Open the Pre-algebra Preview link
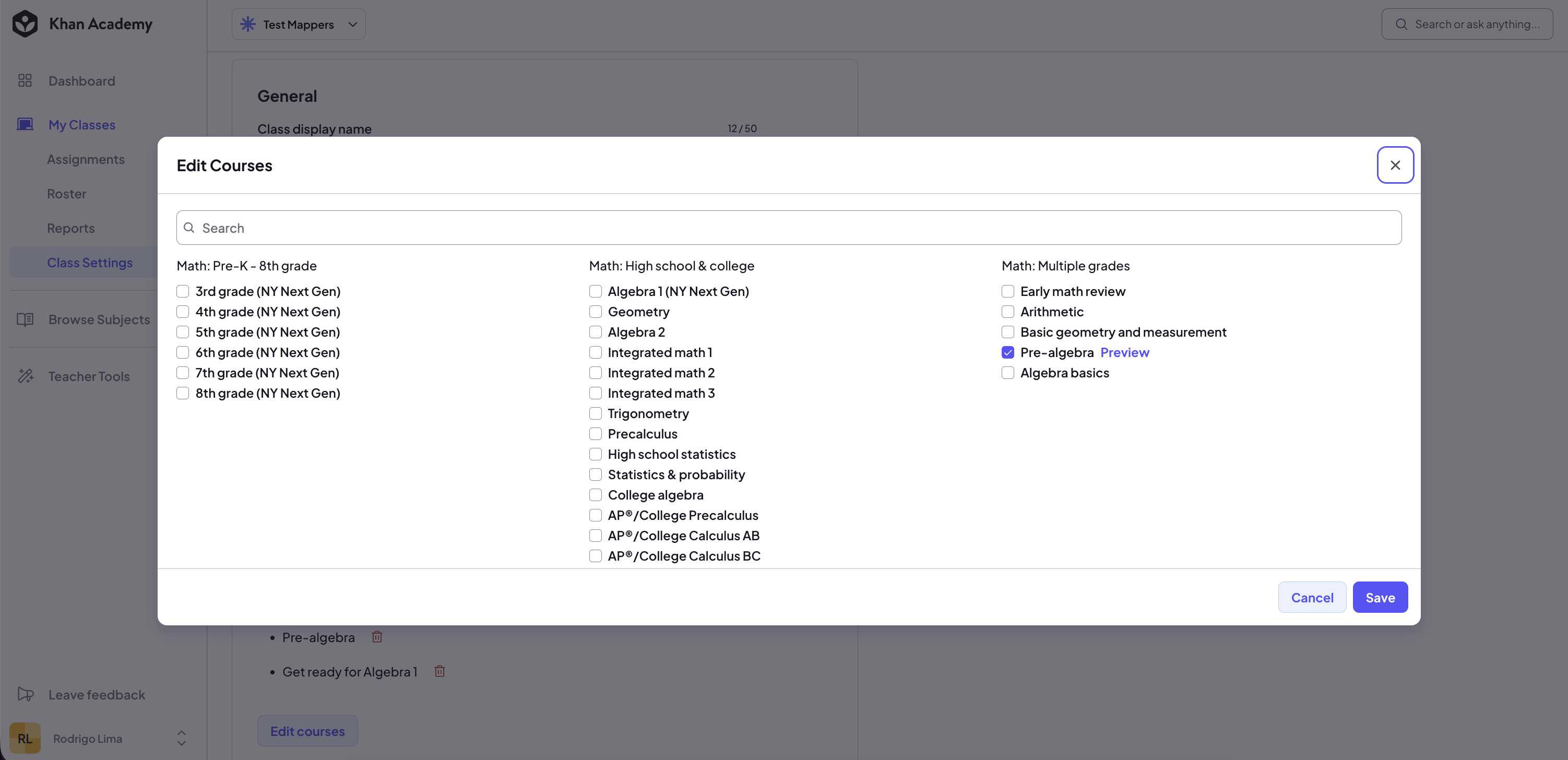 click(x=1124, y=352)
